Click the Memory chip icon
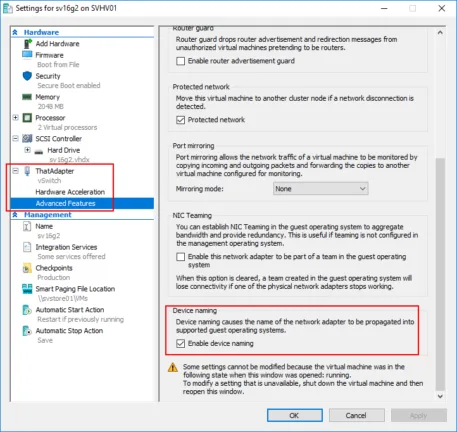457x432 pixels. [x=27, y=97]
